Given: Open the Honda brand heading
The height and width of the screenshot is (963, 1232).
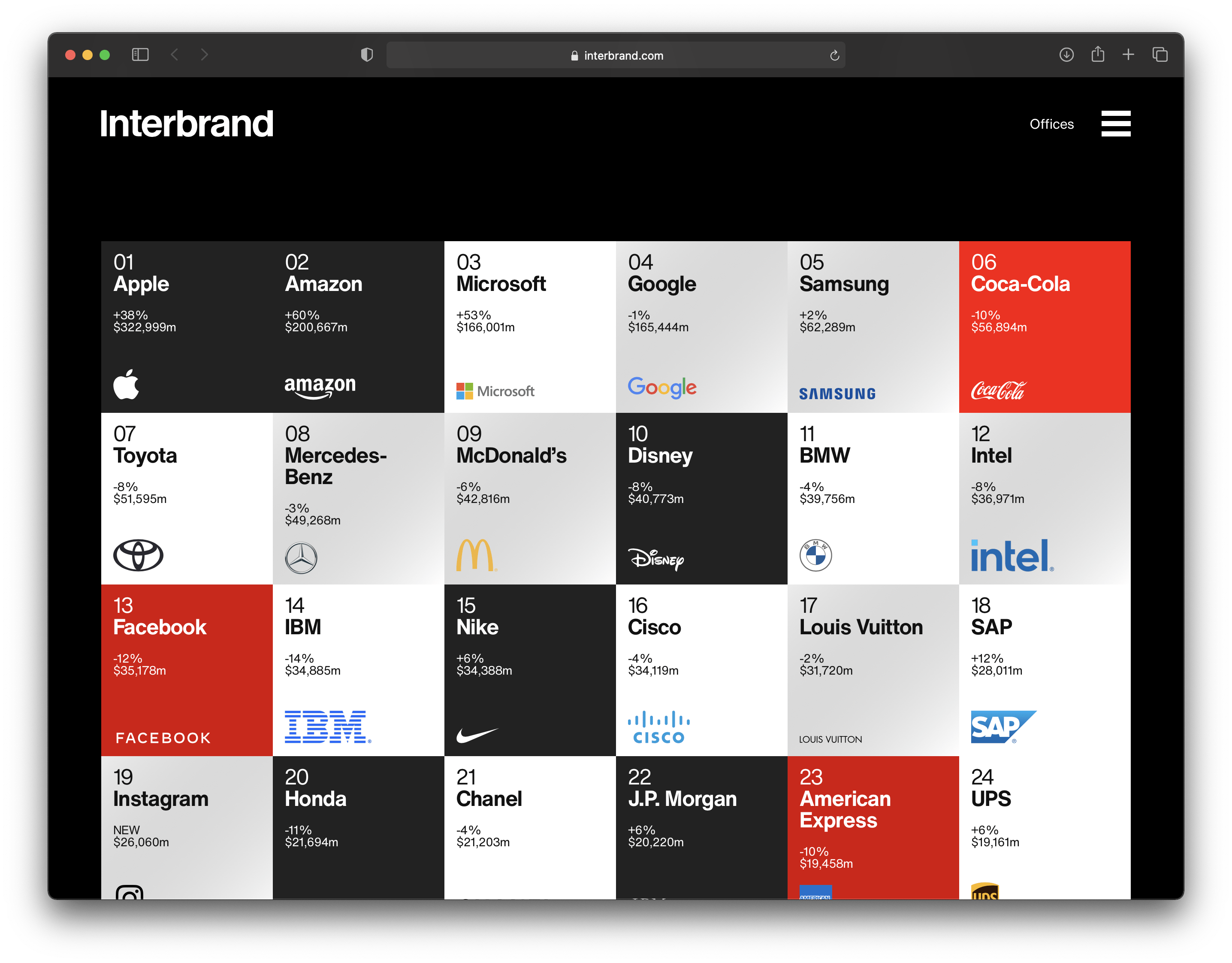Looking at the screenshot, I should [315, 799].
